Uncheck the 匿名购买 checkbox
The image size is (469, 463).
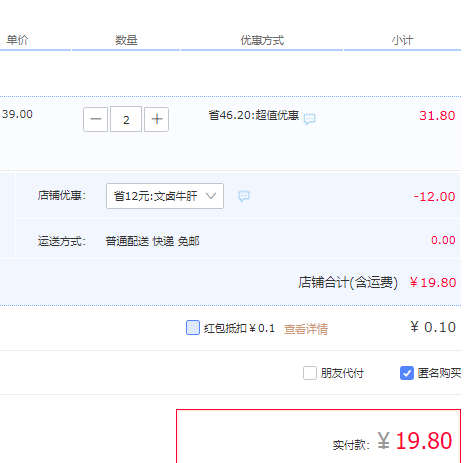407,373
